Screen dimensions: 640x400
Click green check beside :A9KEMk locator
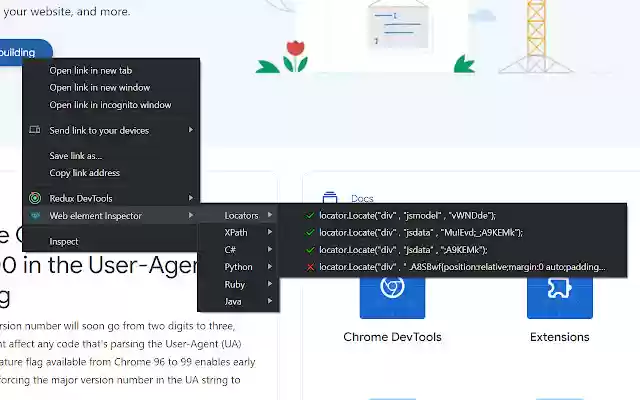click(310, 249)
